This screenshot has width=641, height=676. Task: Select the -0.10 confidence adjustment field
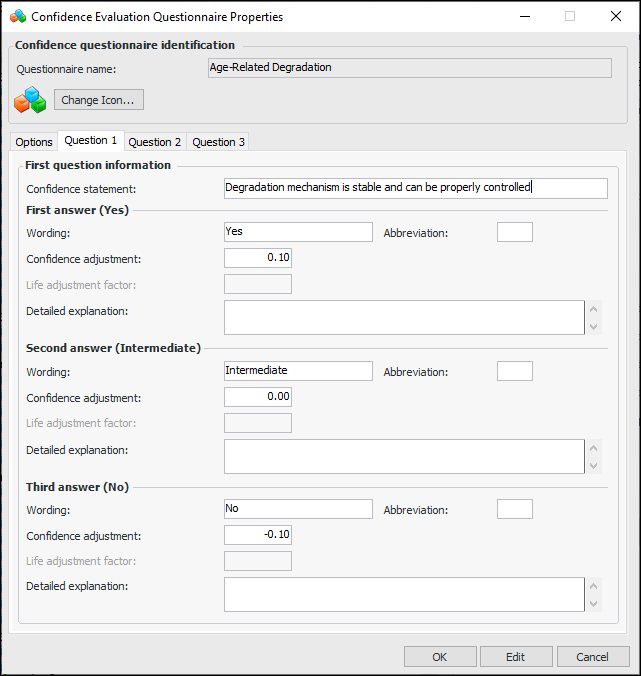point(258,535)
